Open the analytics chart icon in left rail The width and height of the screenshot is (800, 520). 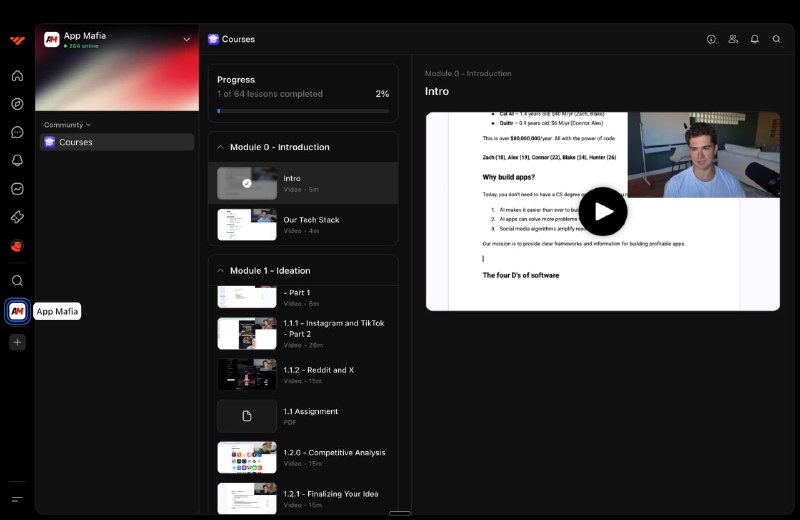click(17, 189)
